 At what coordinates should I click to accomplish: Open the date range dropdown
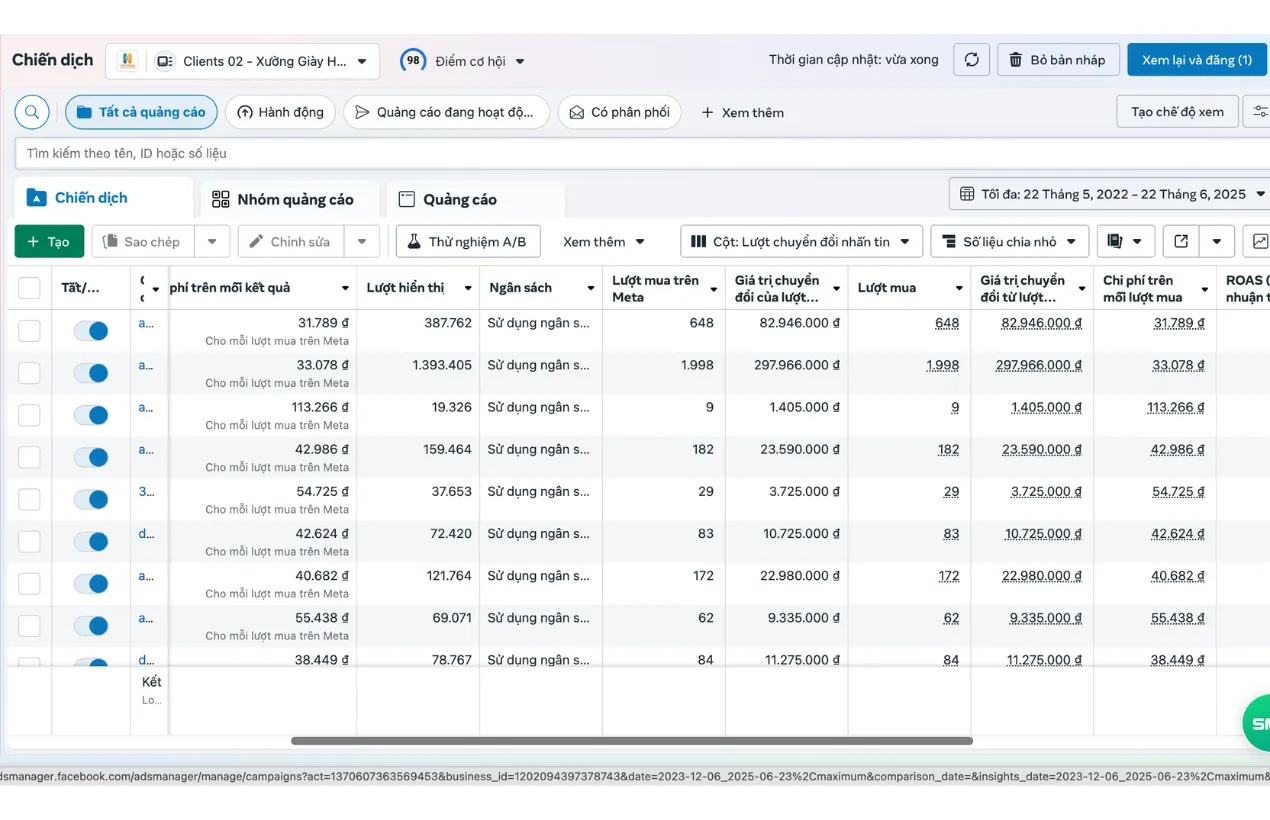pos(1109,194)
